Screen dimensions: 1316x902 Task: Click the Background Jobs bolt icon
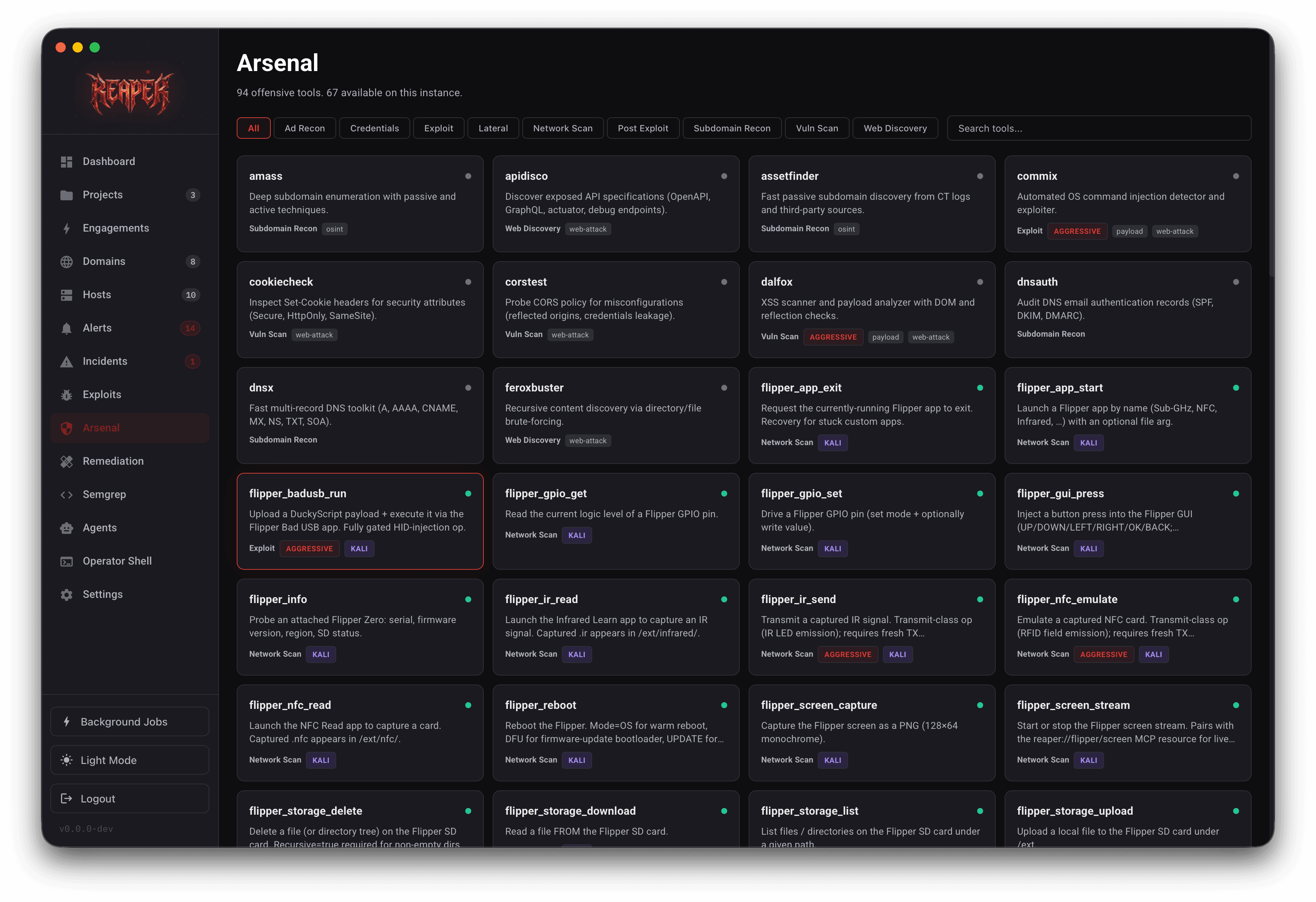point(66,721)
